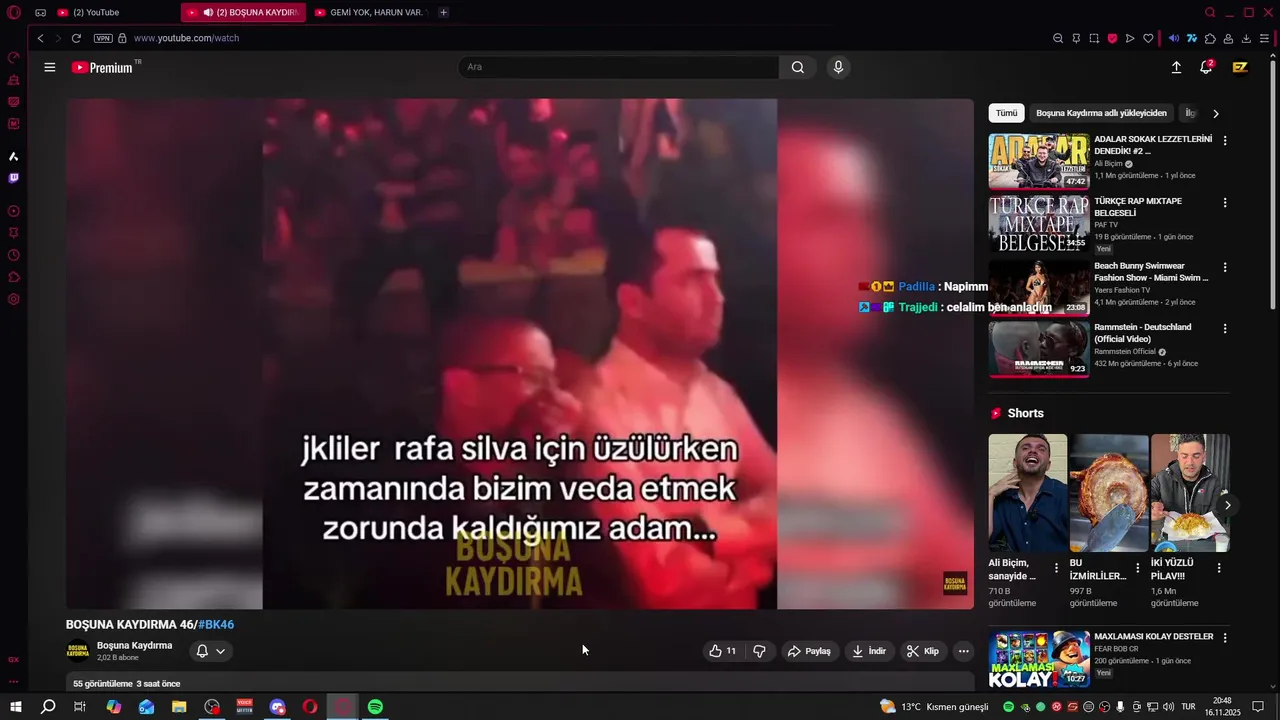
Task: Select Boşuna Kaydırma adlı yükleyiciden chip
Action: (x=1101, y=113)
